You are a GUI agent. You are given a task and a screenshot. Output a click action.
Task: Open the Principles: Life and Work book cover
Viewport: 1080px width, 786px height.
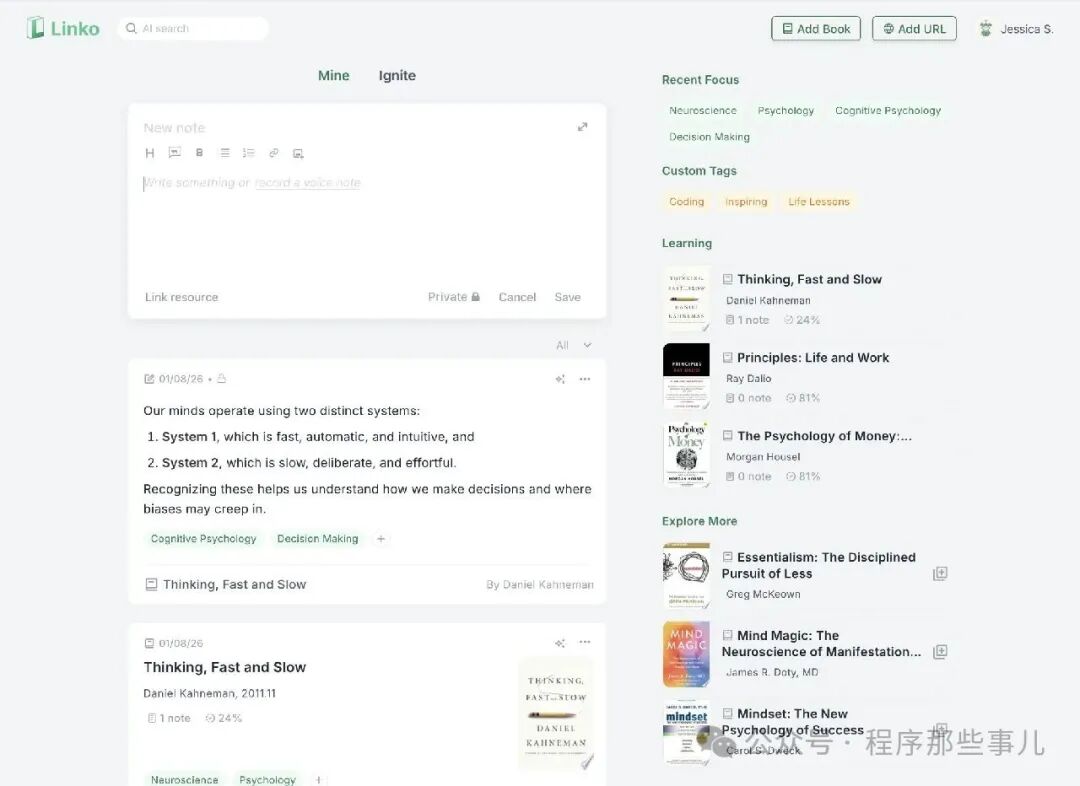click(686, 376)
